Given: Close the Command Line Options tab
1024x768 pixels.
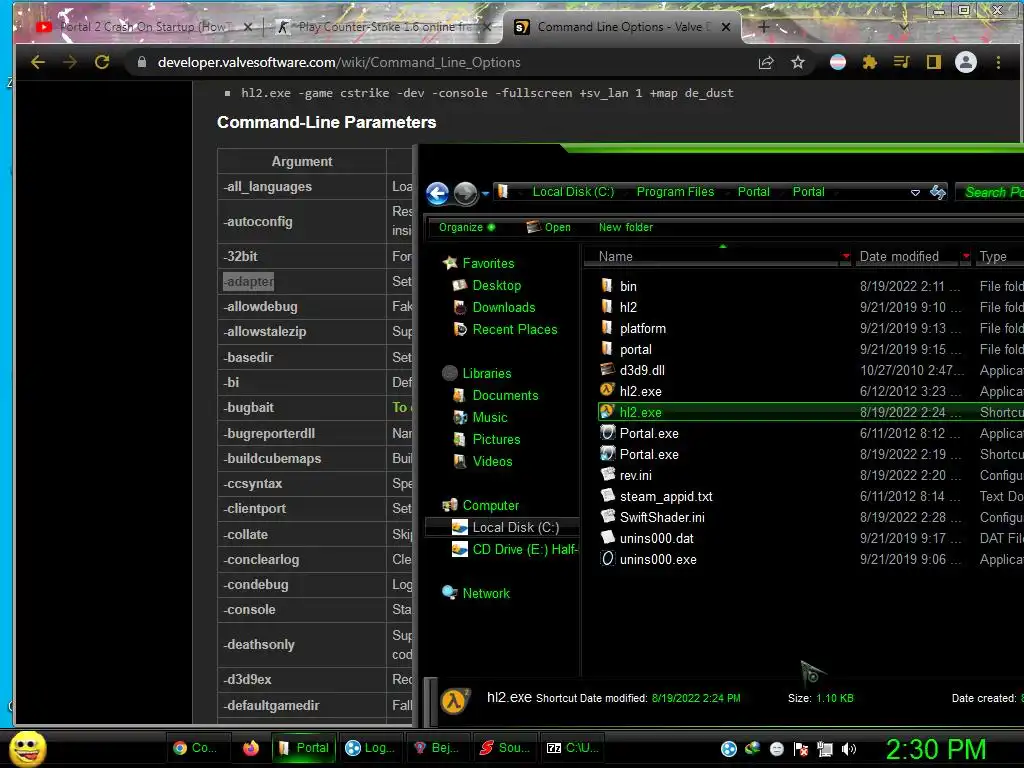Looking at the screenshot, I should (726, 27).
